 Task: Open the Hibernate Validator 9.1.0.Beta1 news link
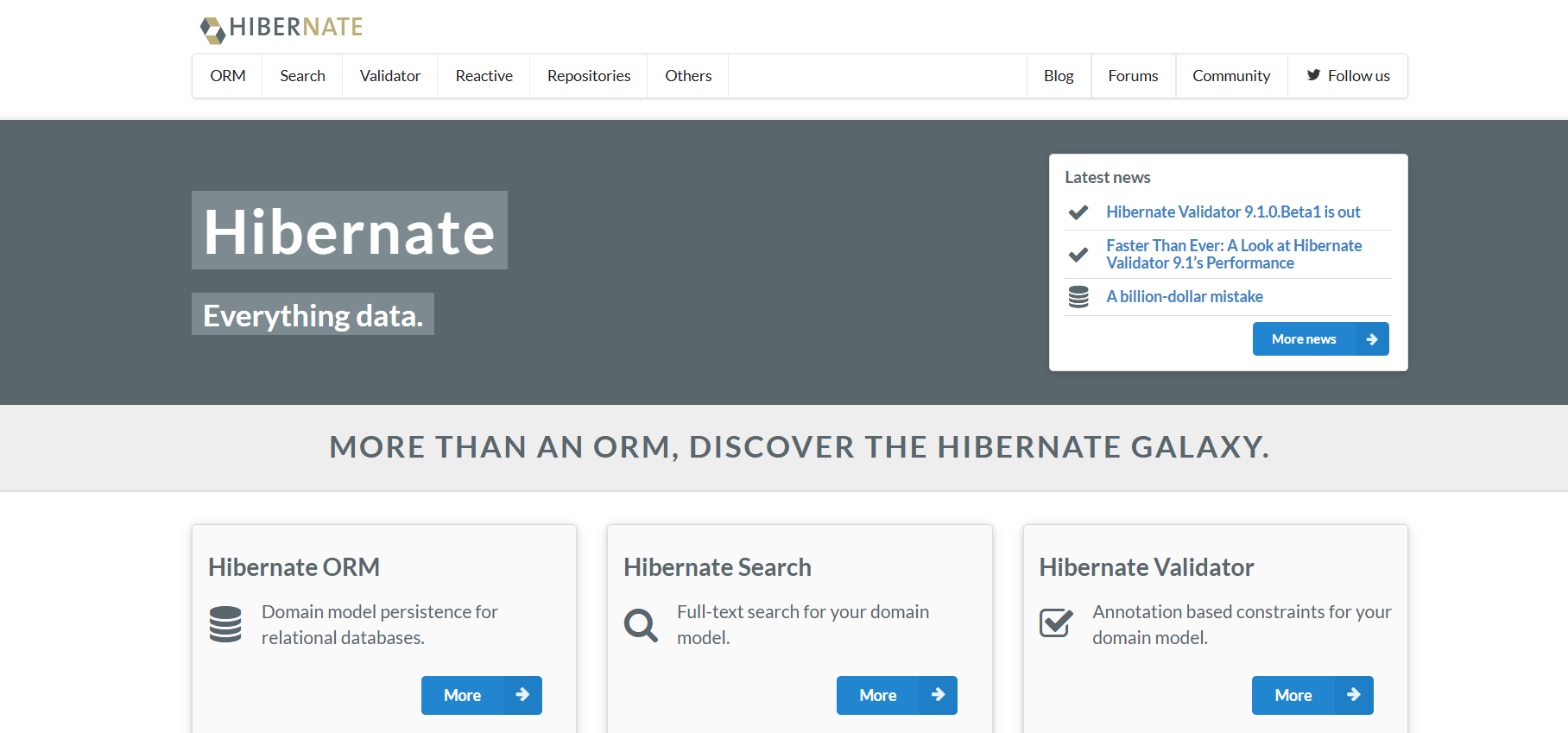point(1233,212)
